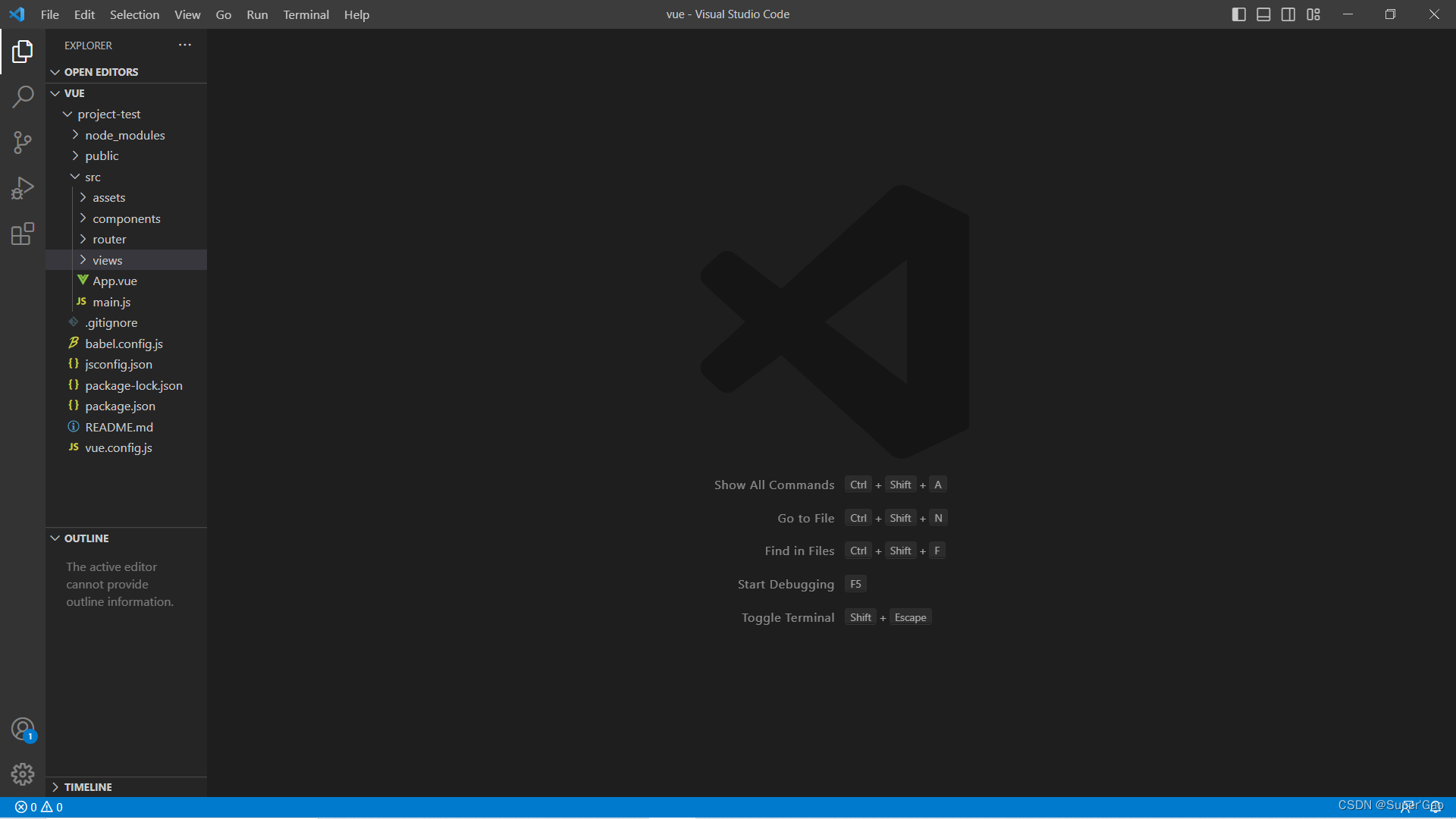This screenshot has width=1456, height=819.
Task: Toggle Secondary Side Bar visibility
Action: pos(1288,14)
